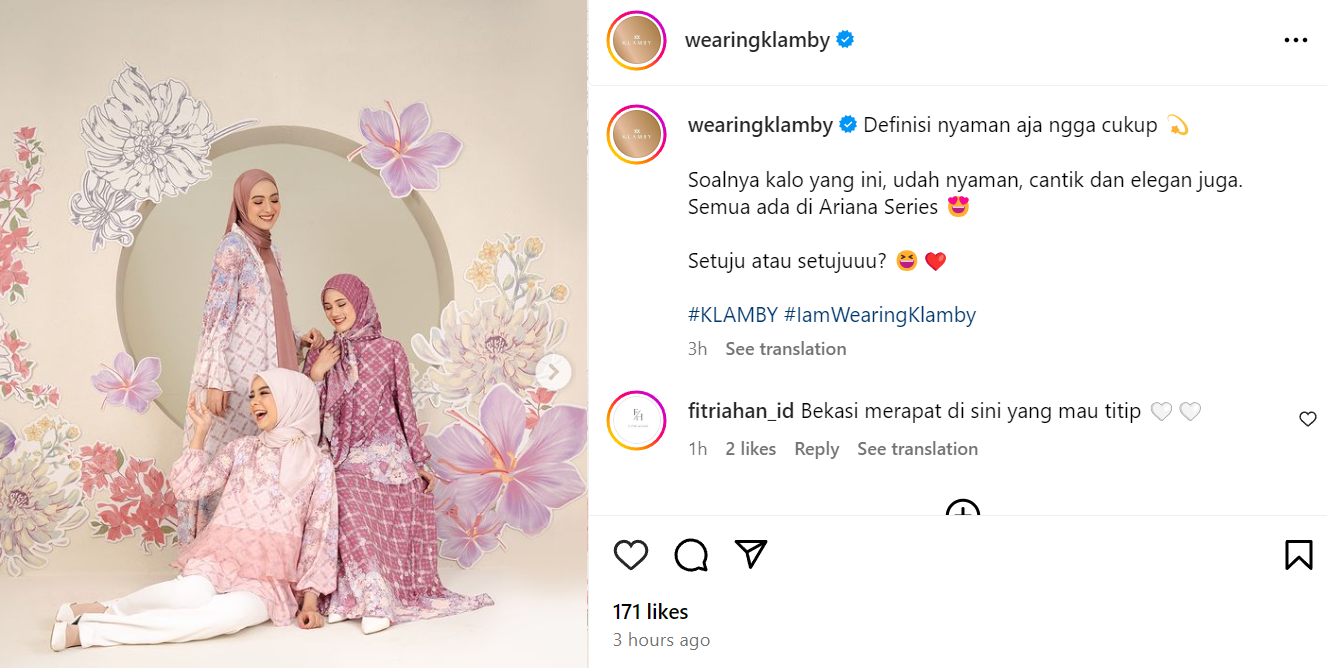Screen dimensions: 1327x668
Task: Open comments with the speech bubble icon
Action: 691,554
